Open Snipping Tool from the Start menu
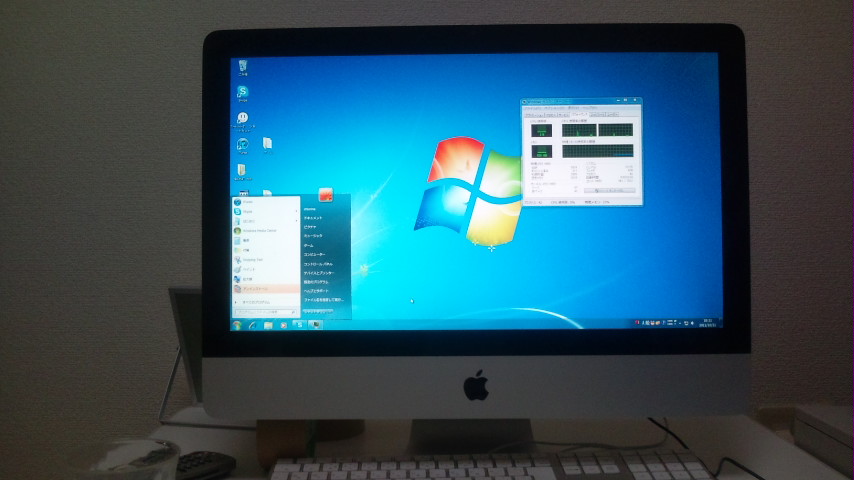Screen dimensions: 854x480 point(266,260)
